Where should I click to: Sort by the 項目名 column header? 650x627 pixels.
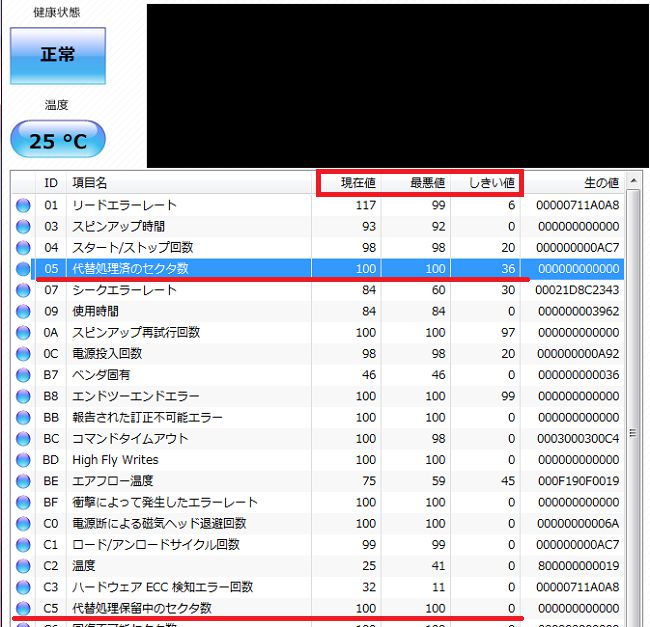pos(189,183)
